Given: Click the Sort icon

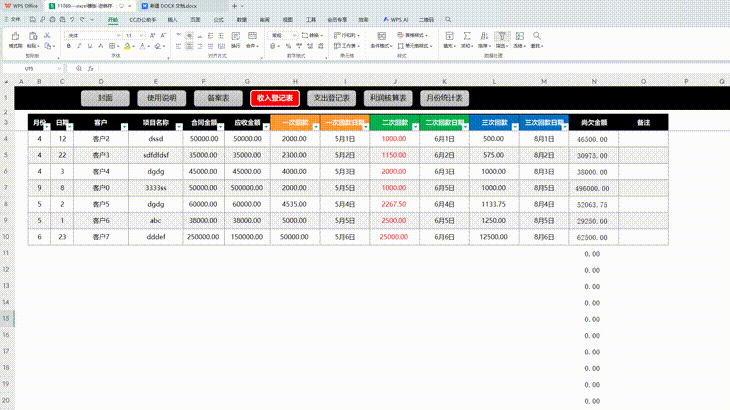Looking at the screenshot, I should click(x=484, y=36).
